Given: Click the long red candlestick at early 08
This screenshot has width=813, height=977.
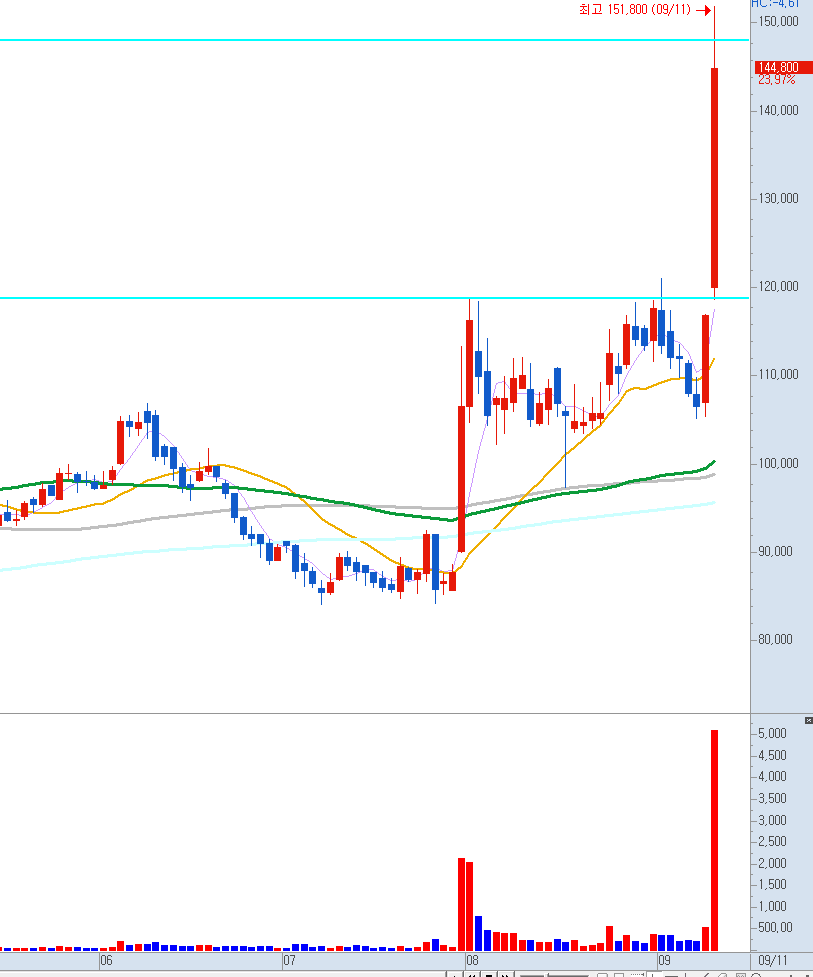Looking at the screenshot, I should (462, 479).
